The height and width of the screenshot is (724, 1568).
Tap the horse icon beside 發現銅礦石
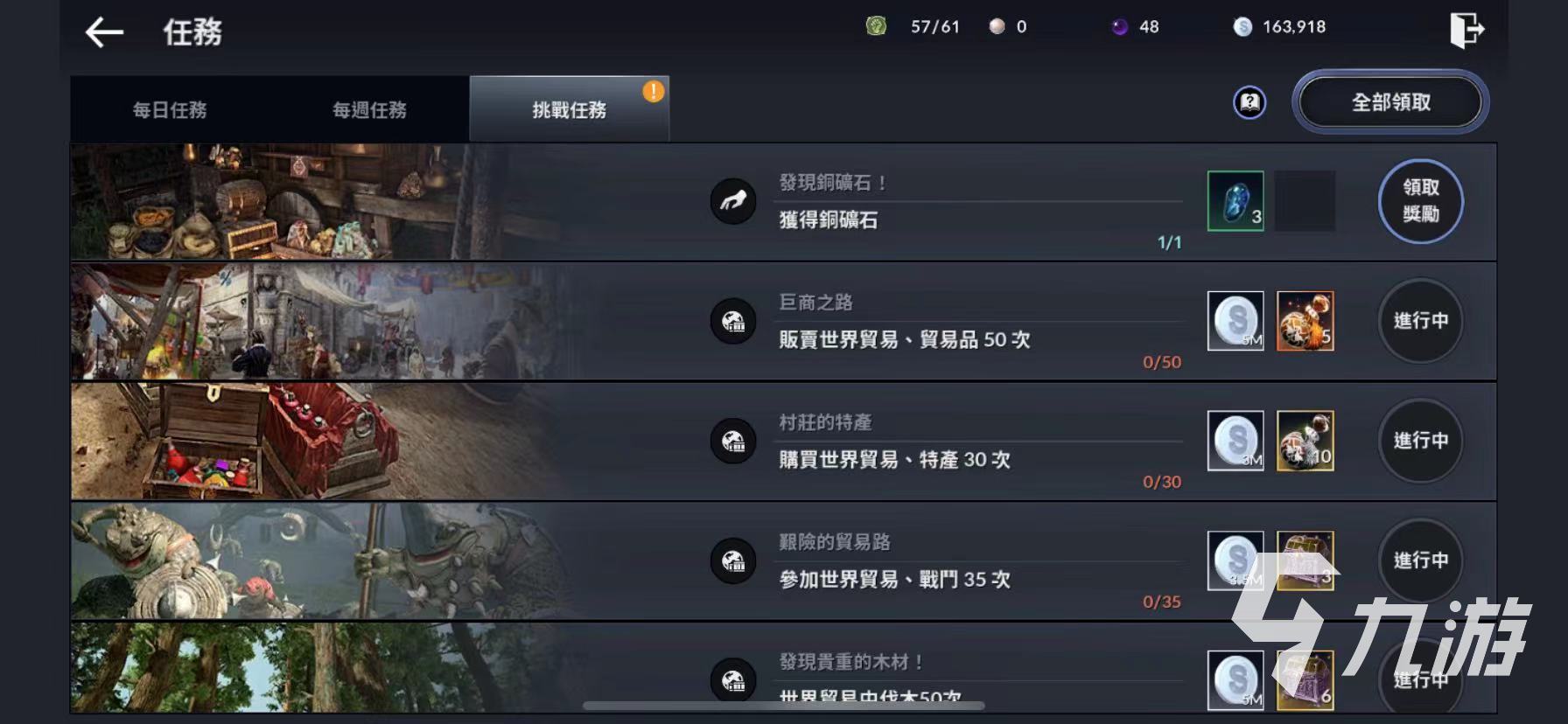(x=733, y=201)
